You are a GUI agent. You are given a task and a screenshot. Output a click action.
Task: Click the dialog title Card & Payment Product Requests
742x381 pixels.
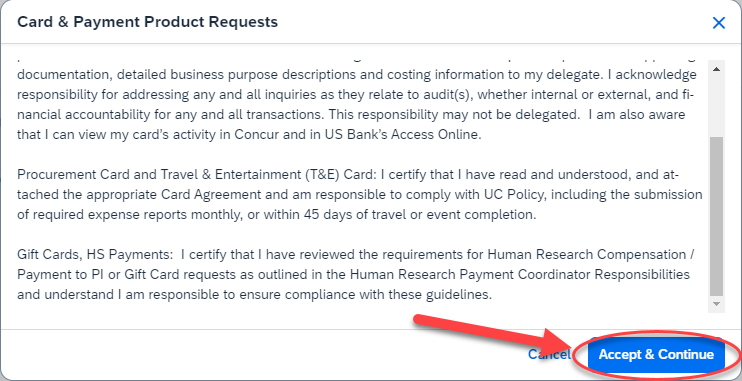click(147, 22)
